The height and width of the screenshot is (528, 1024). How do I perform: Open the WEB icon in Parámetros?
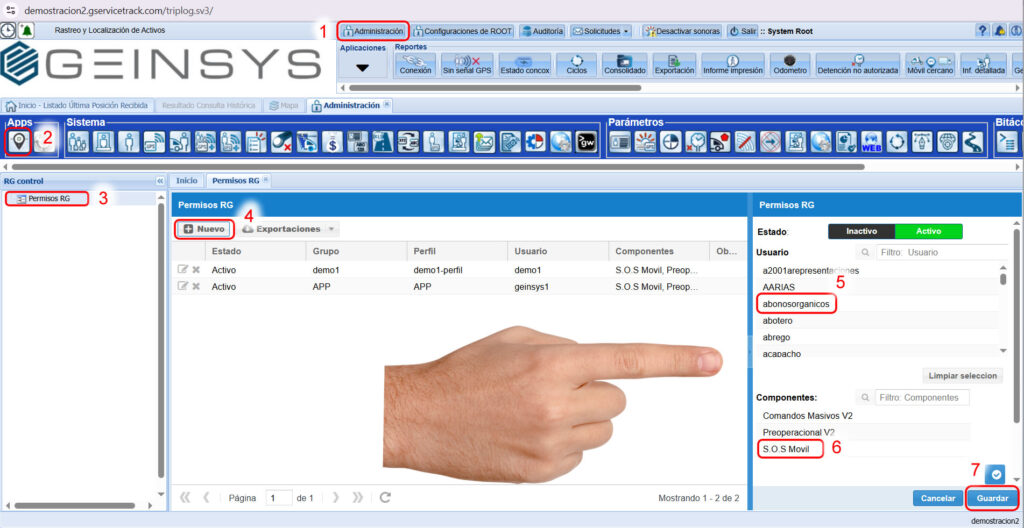tap(871, 143)
